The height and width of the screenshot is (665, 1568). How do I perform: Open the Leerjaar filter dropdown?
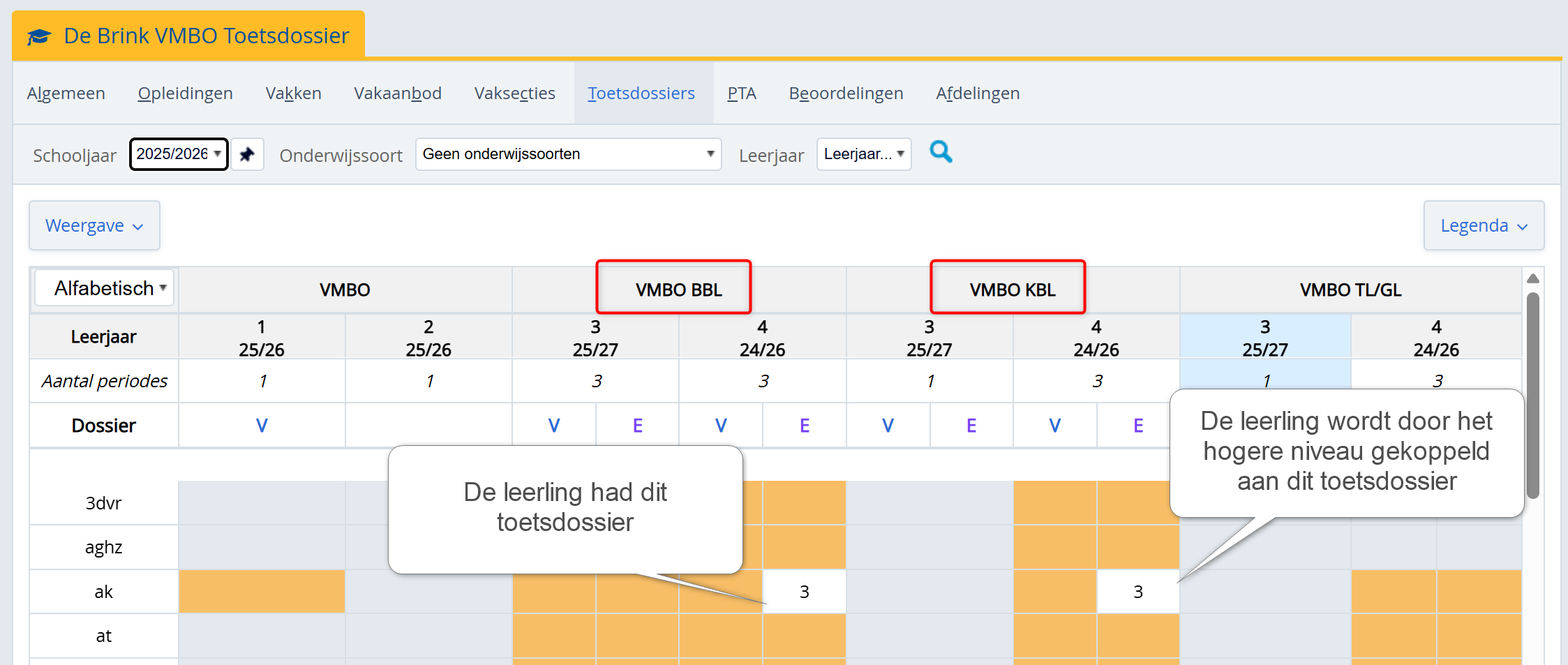pos(863,154)
